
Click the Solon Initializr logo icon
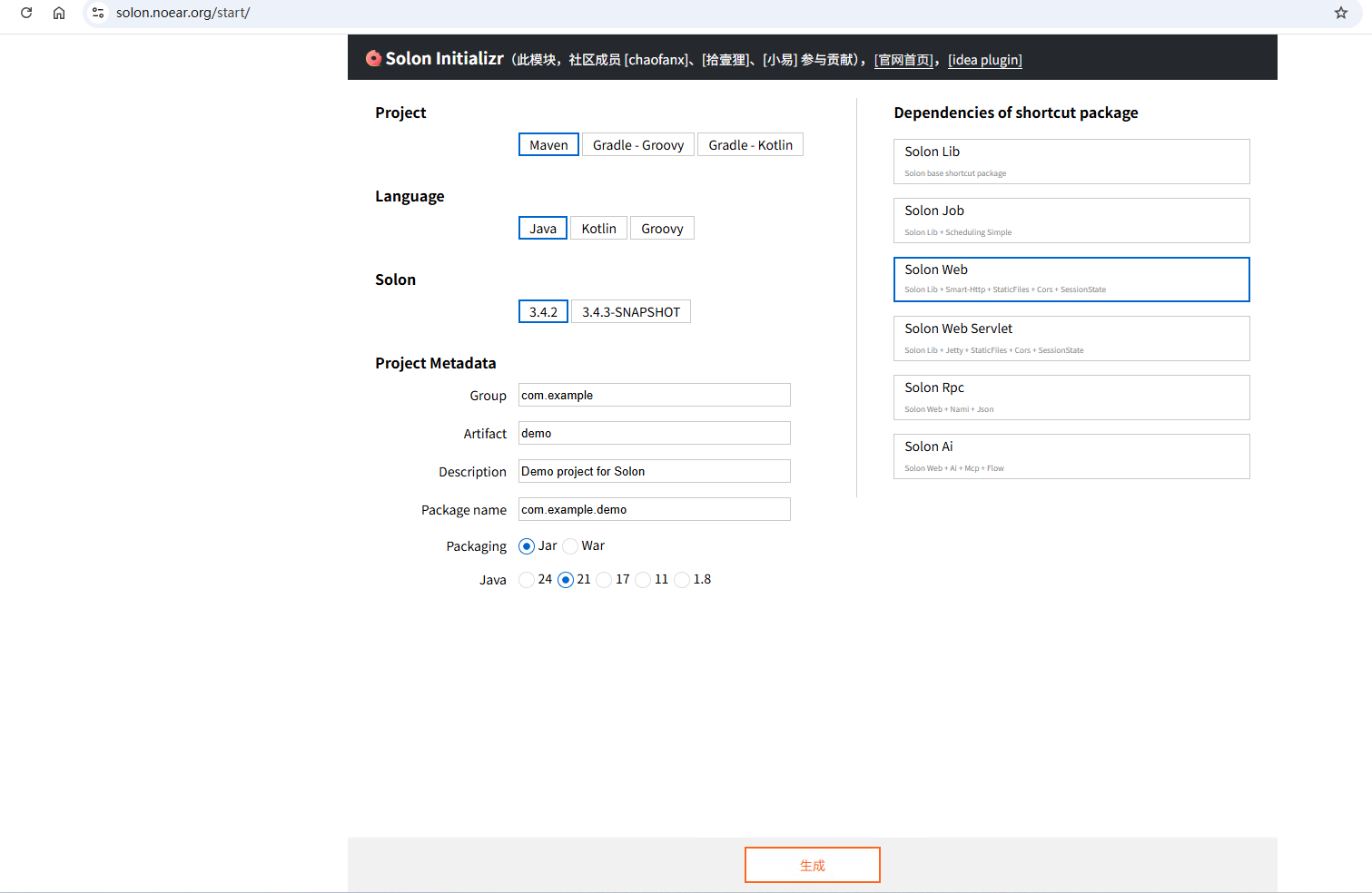373,58
